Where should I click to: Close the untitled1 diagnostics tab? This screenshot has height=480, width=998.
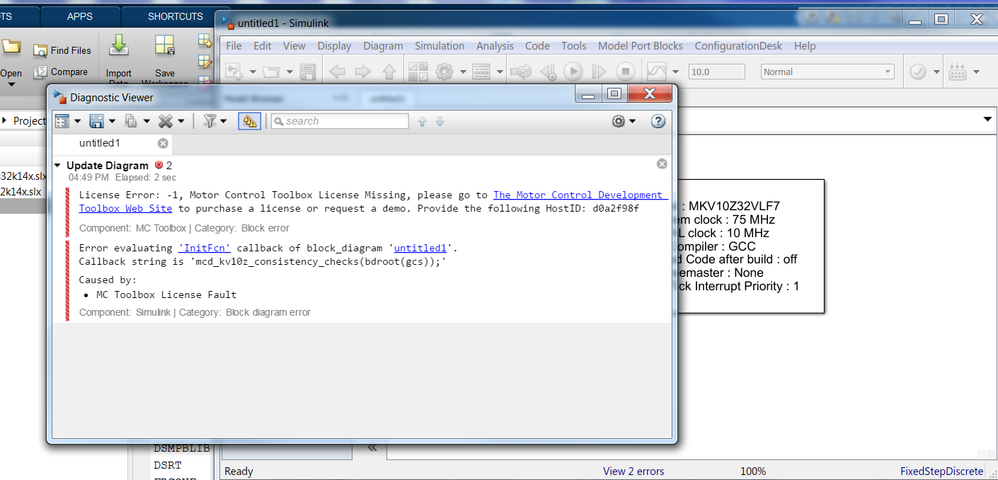tap(163, 143)
